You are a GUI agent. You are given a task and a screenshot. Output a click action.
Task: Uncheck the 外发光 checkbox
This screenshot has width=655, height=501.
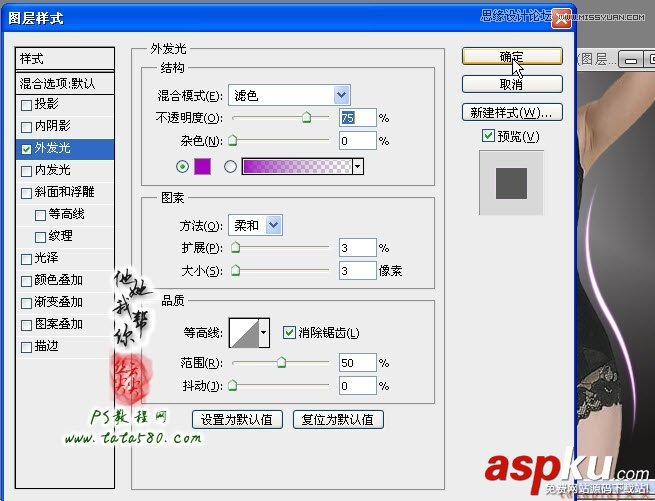(26, 149)
